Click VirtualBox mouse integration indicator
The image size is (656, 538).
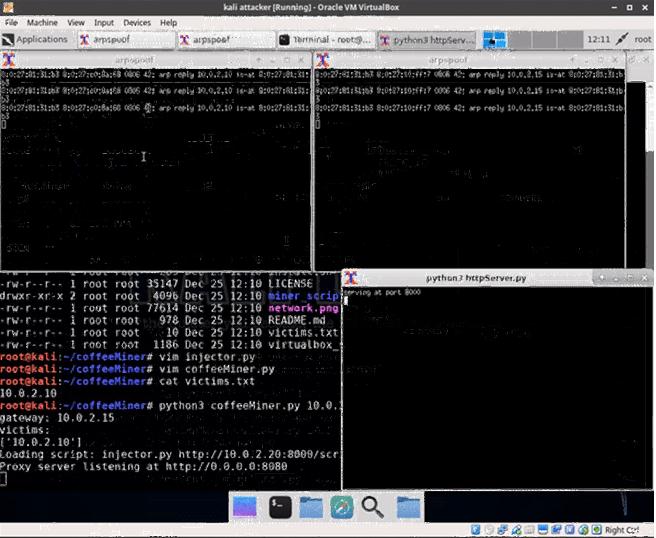tap(583, 530)
